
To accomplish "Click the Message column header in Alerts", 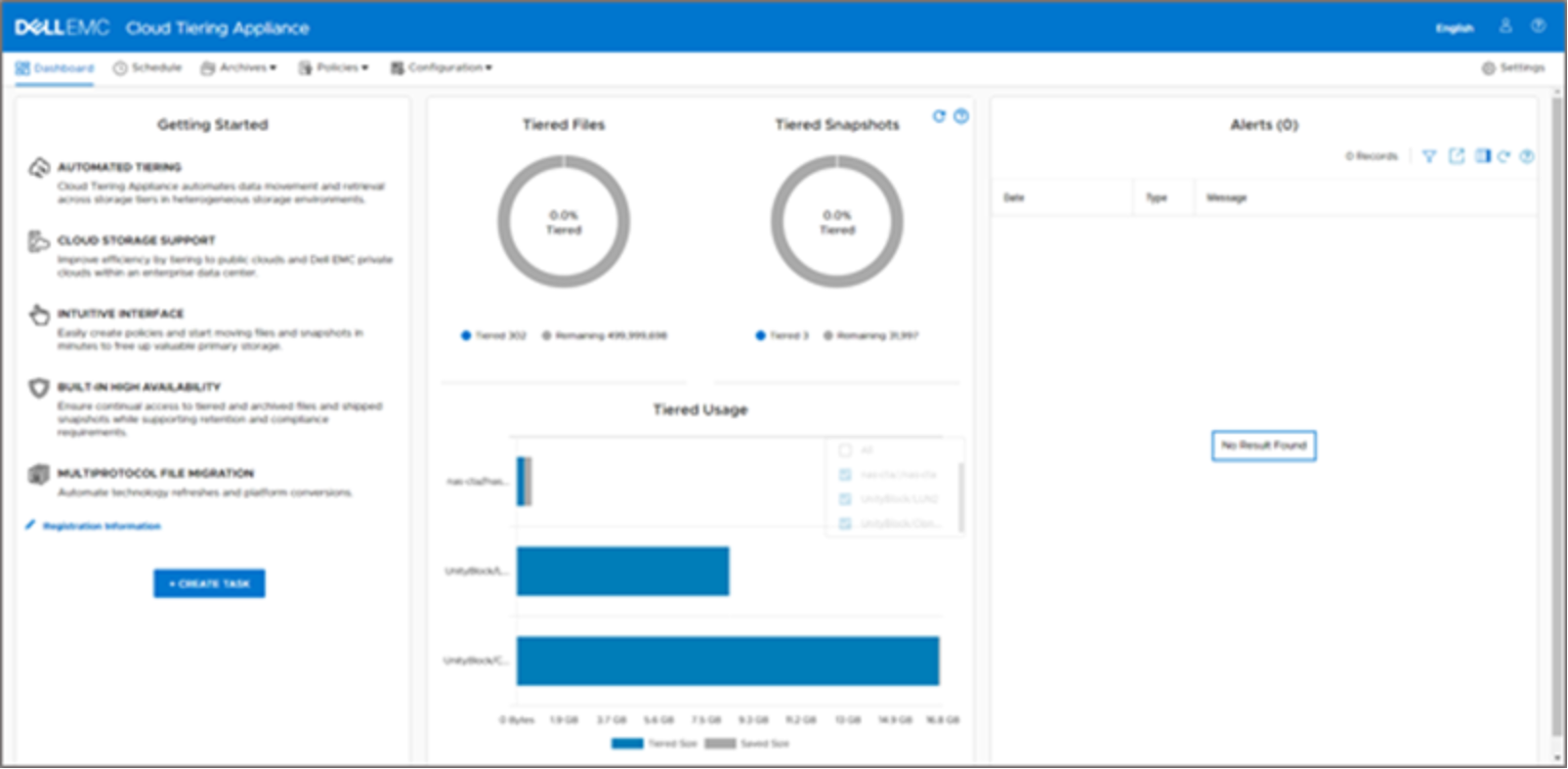I will click(x=1227, y=198).
